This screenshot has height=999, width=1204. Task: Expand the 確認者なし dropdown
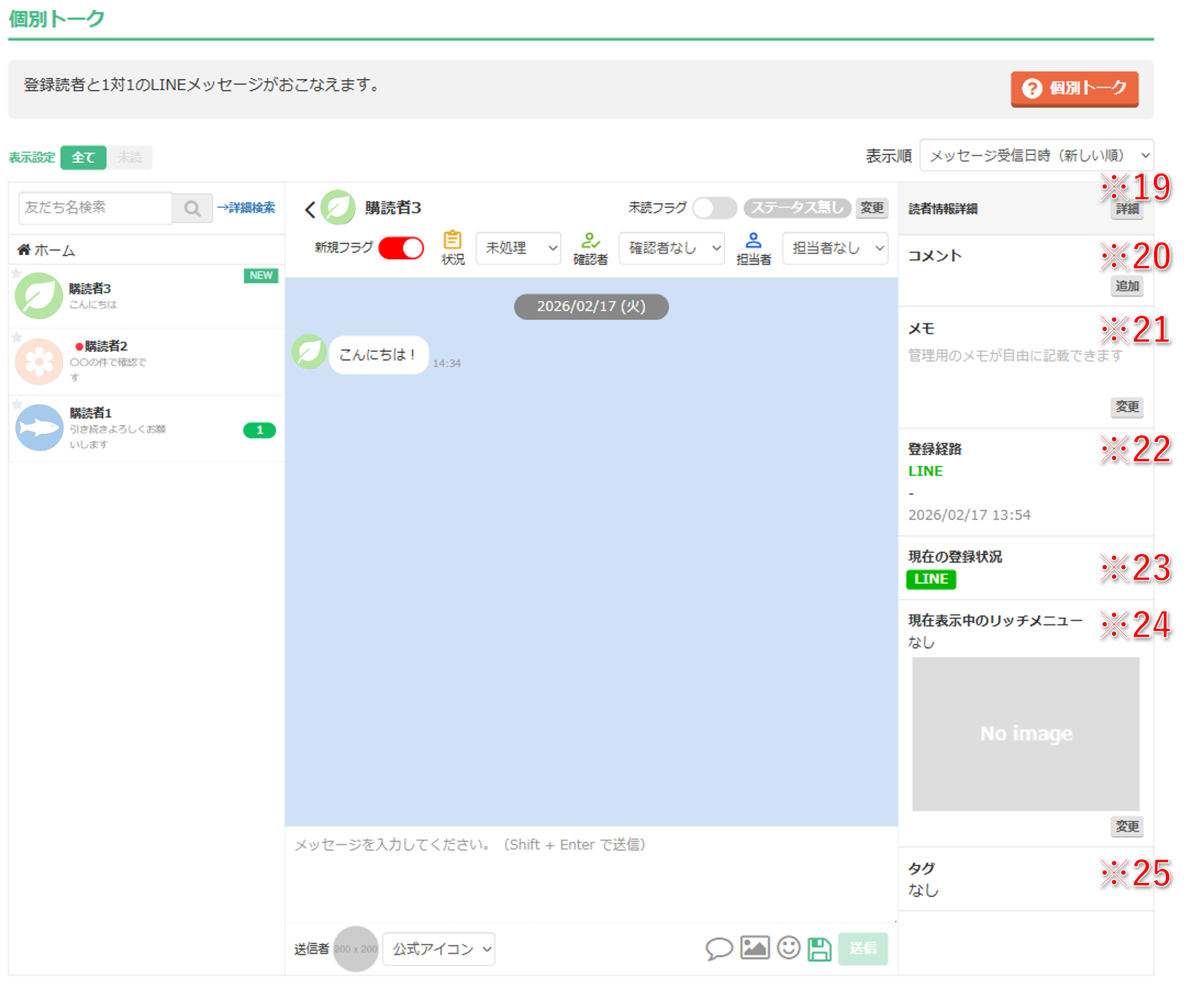(x=671, y=248)
